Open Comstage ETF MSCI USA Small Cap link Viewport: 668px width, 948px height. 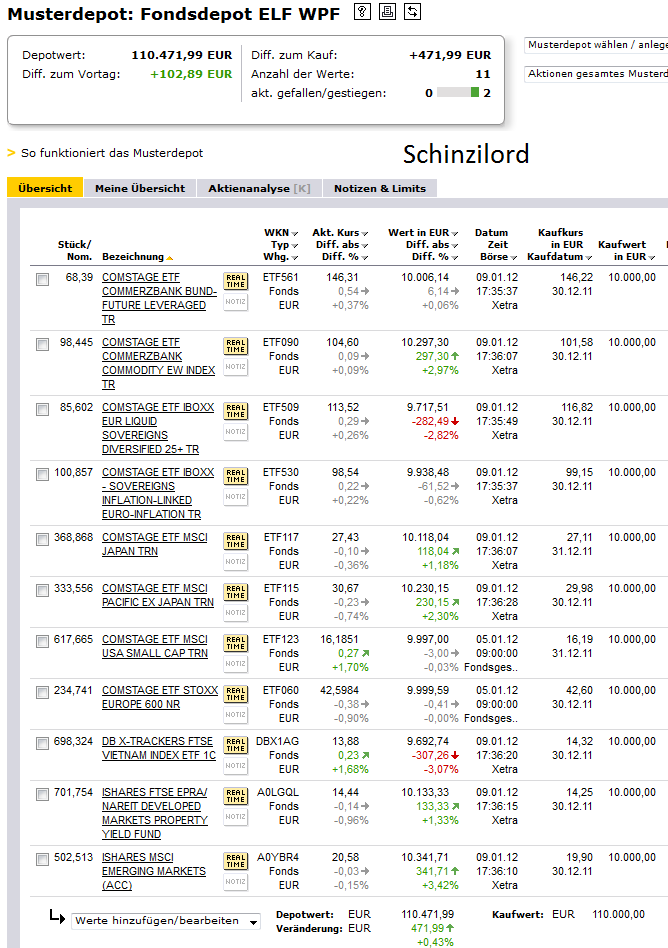pyautogui.click(x=155, y=646)
